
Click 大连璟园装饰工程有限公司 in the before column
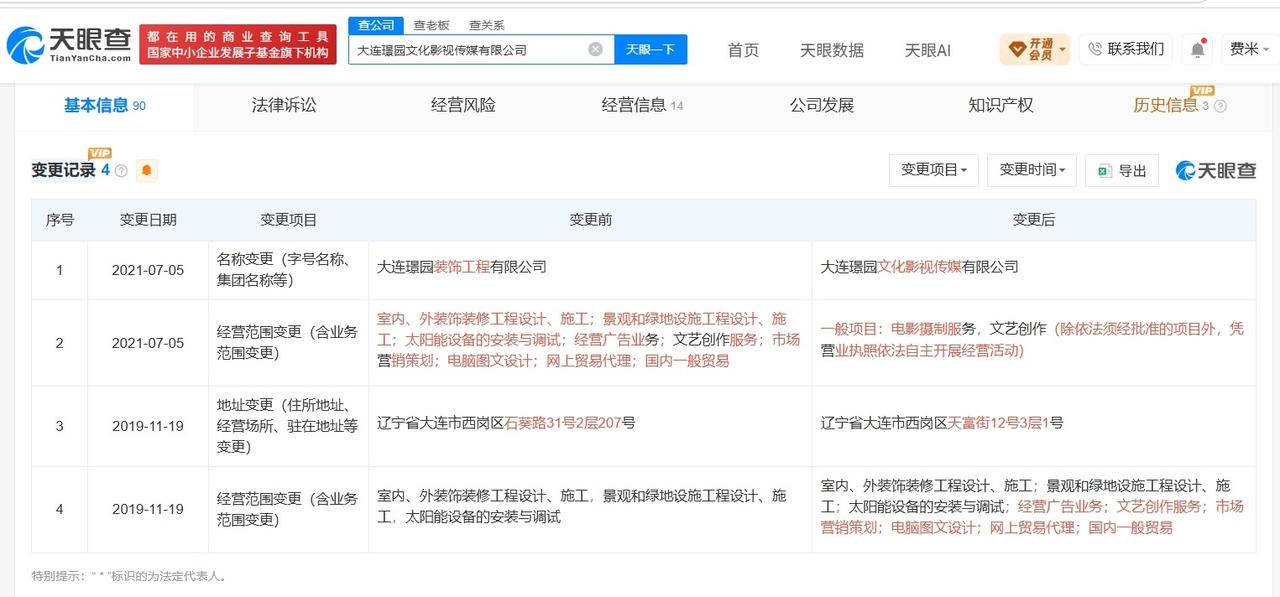point(462,267)
